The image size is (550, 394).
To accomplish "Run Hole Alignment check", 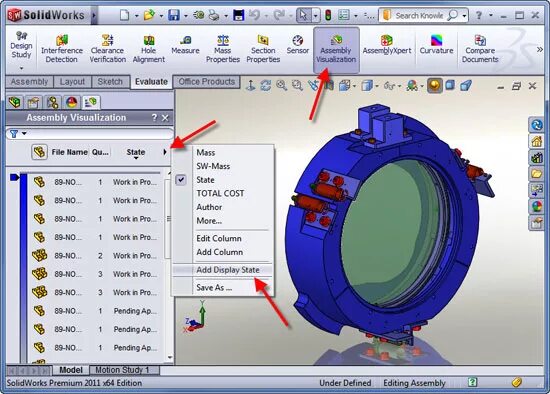I will tap(149, 49).
